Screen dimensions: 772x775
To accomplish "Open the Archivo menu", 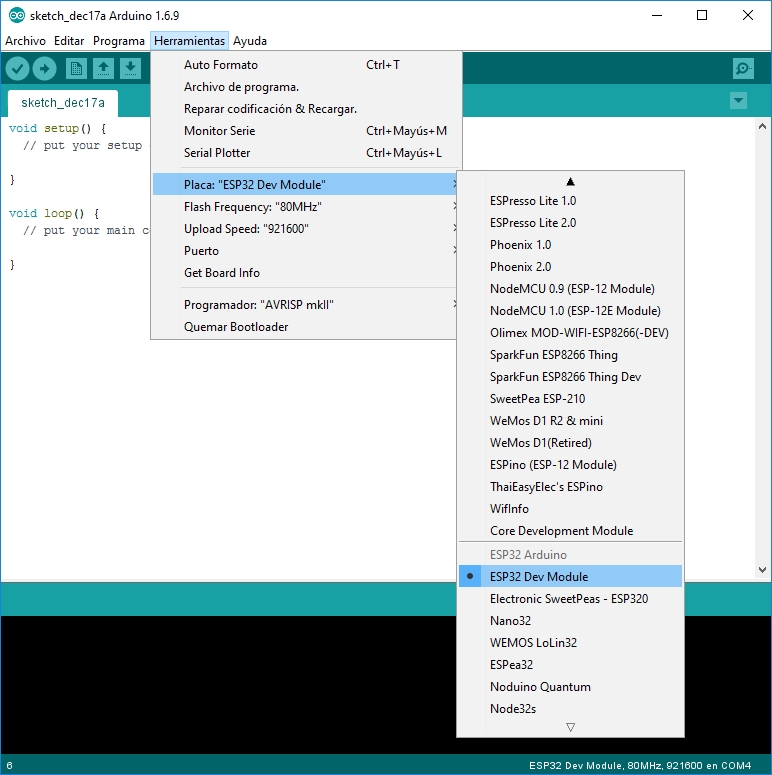I will point(25,41).
